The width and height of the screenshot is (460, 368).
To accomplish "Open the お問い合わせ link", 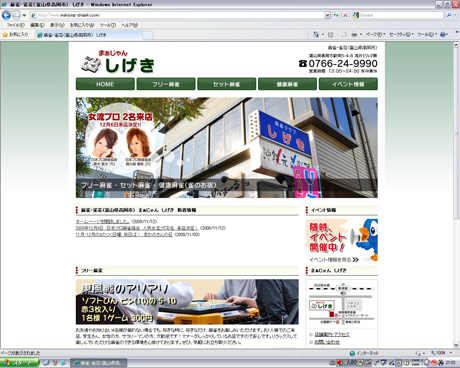I will (327, 342).
